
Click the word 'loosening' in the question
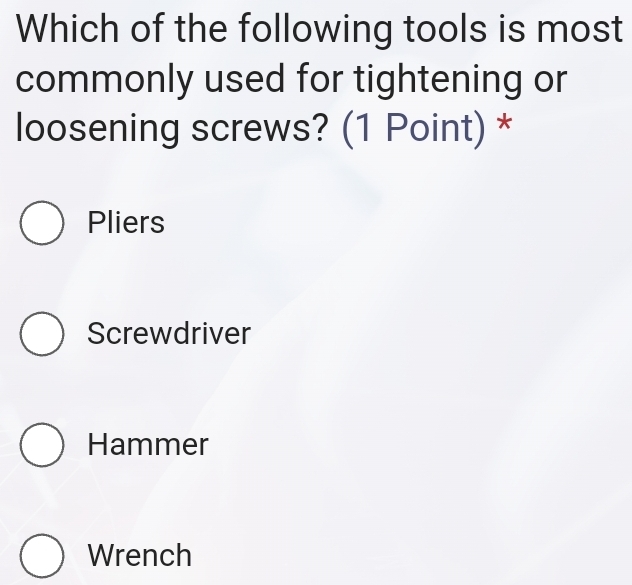coord(97,128)
